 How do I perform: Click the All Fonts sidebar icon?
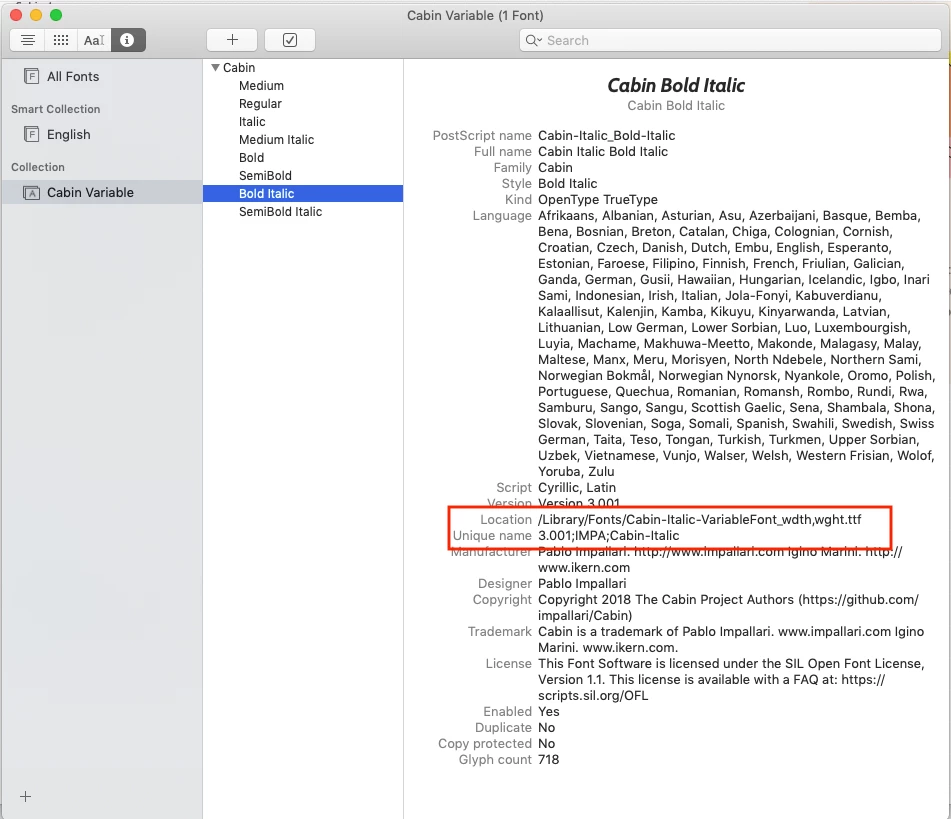31,76
